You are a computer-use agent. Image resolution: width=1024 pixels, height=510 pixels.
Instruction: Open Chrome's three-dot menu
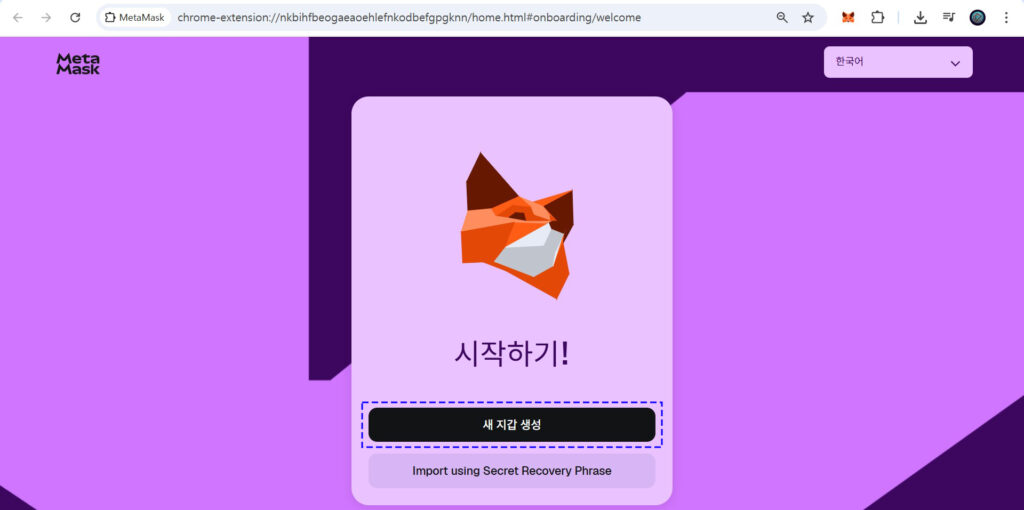click(x=1006, y=17)
